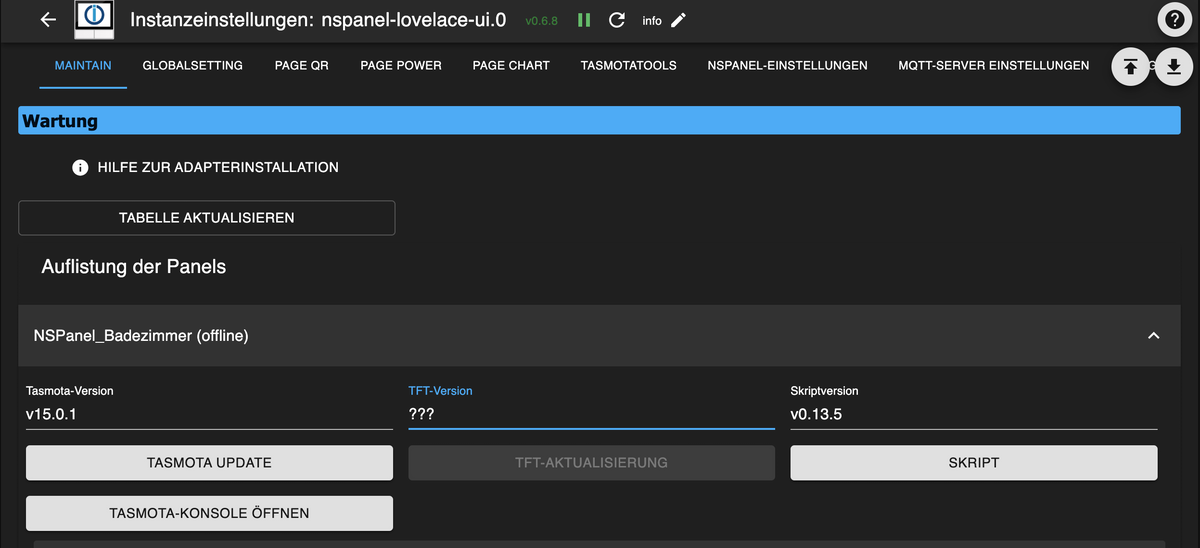The width and height of the screenshot is (1200, 548).
Task: Select the Page Power tab
Action: pyautogui.click(x=401, y=66)
